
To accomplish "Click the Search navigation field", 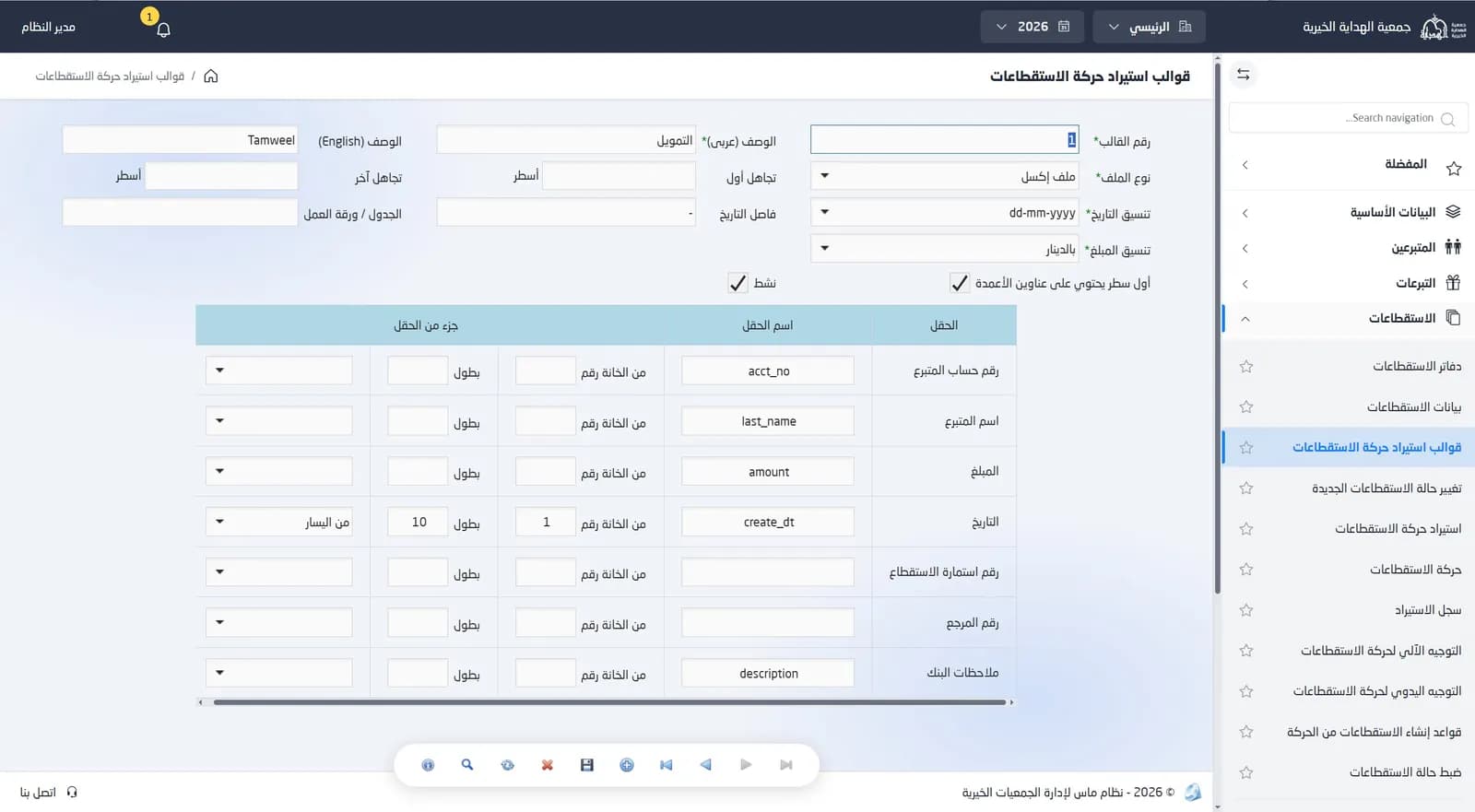I will (x=1349, y=118).
